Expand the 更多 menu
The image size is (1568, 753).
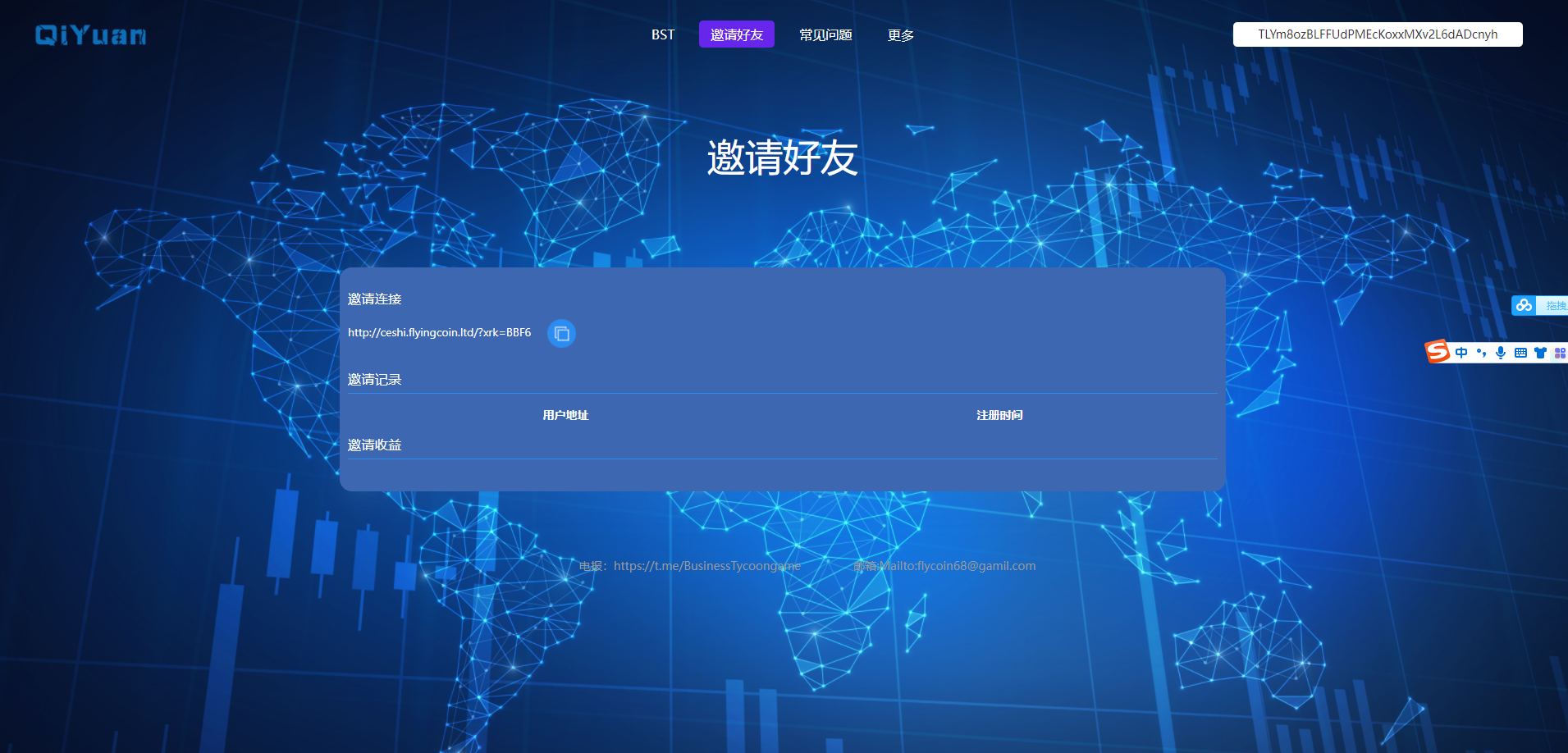tap(900, 34)
